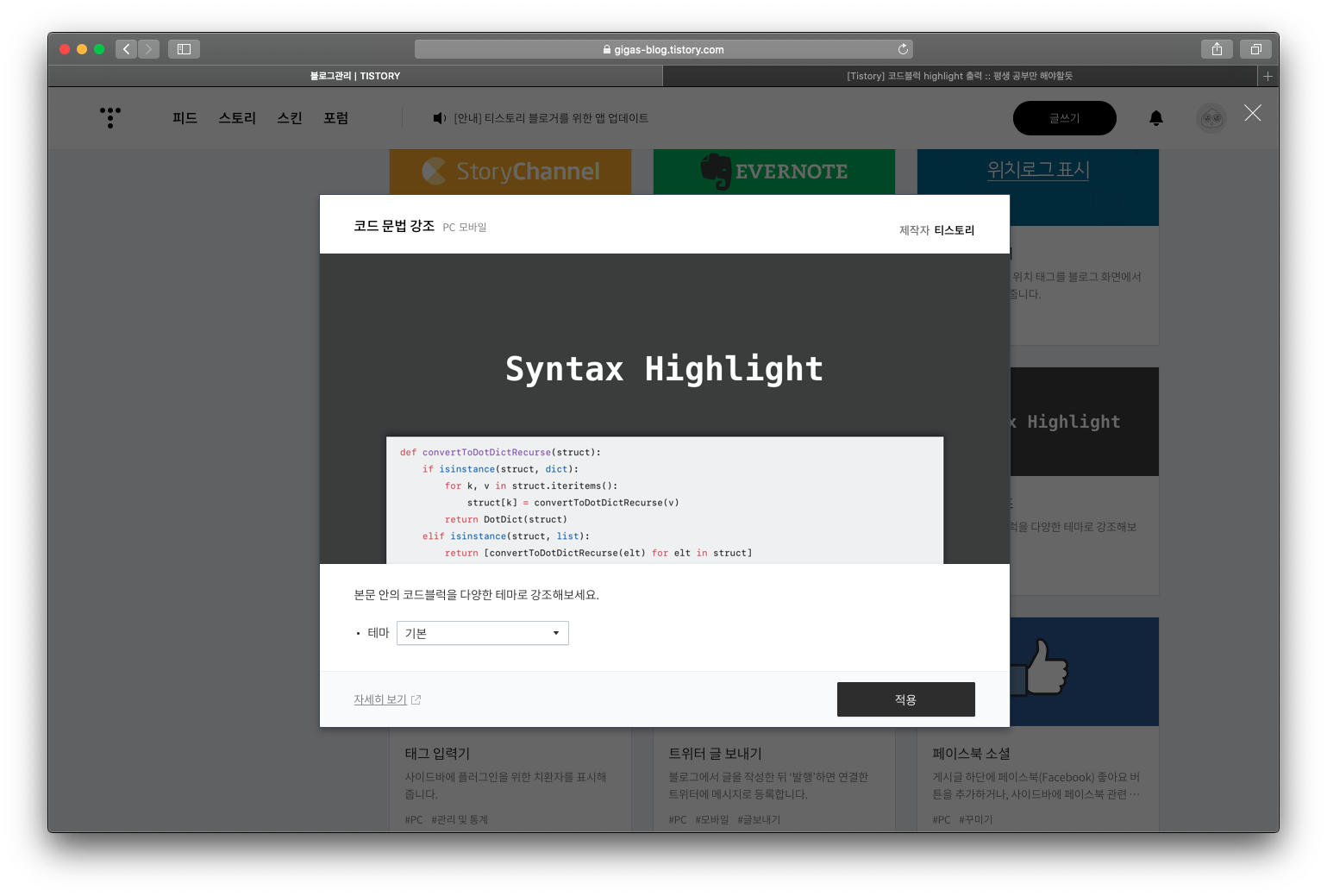
Task: Click the external link icon beside 자세히 보기
Action: click(416, 699)
